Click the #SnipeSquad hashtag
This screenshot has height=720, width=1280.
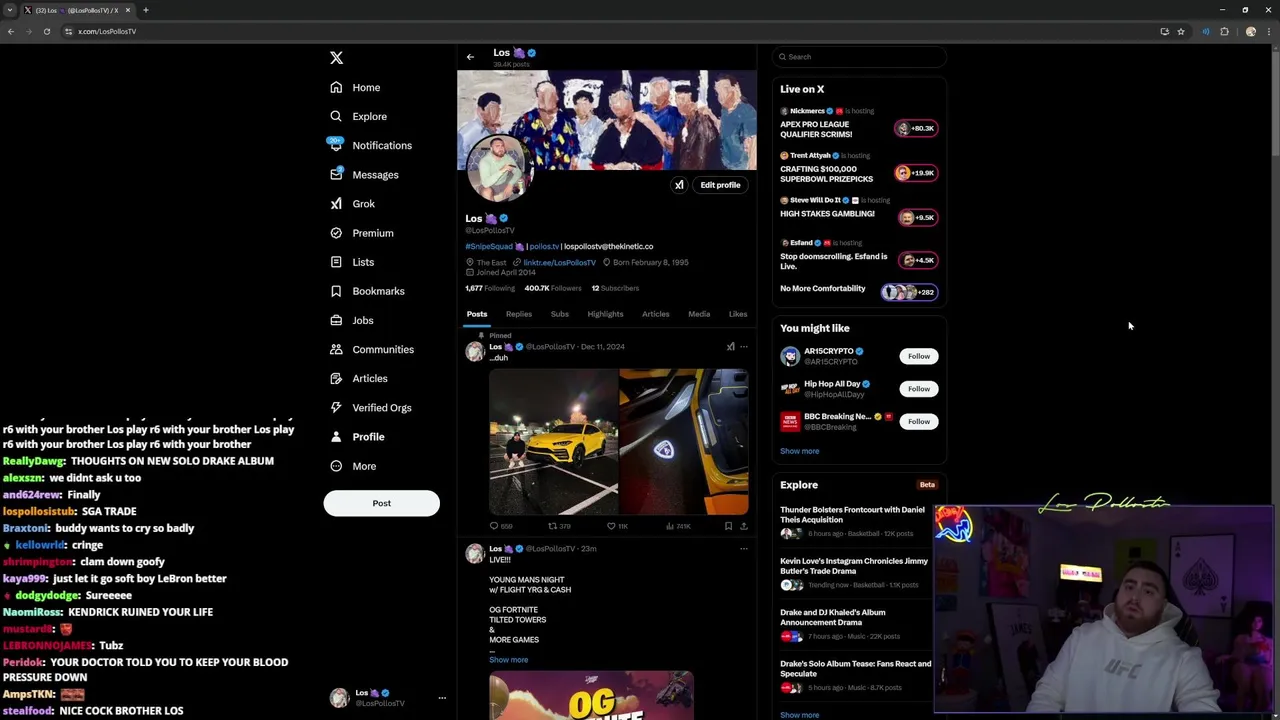click(x=489, y=246)
